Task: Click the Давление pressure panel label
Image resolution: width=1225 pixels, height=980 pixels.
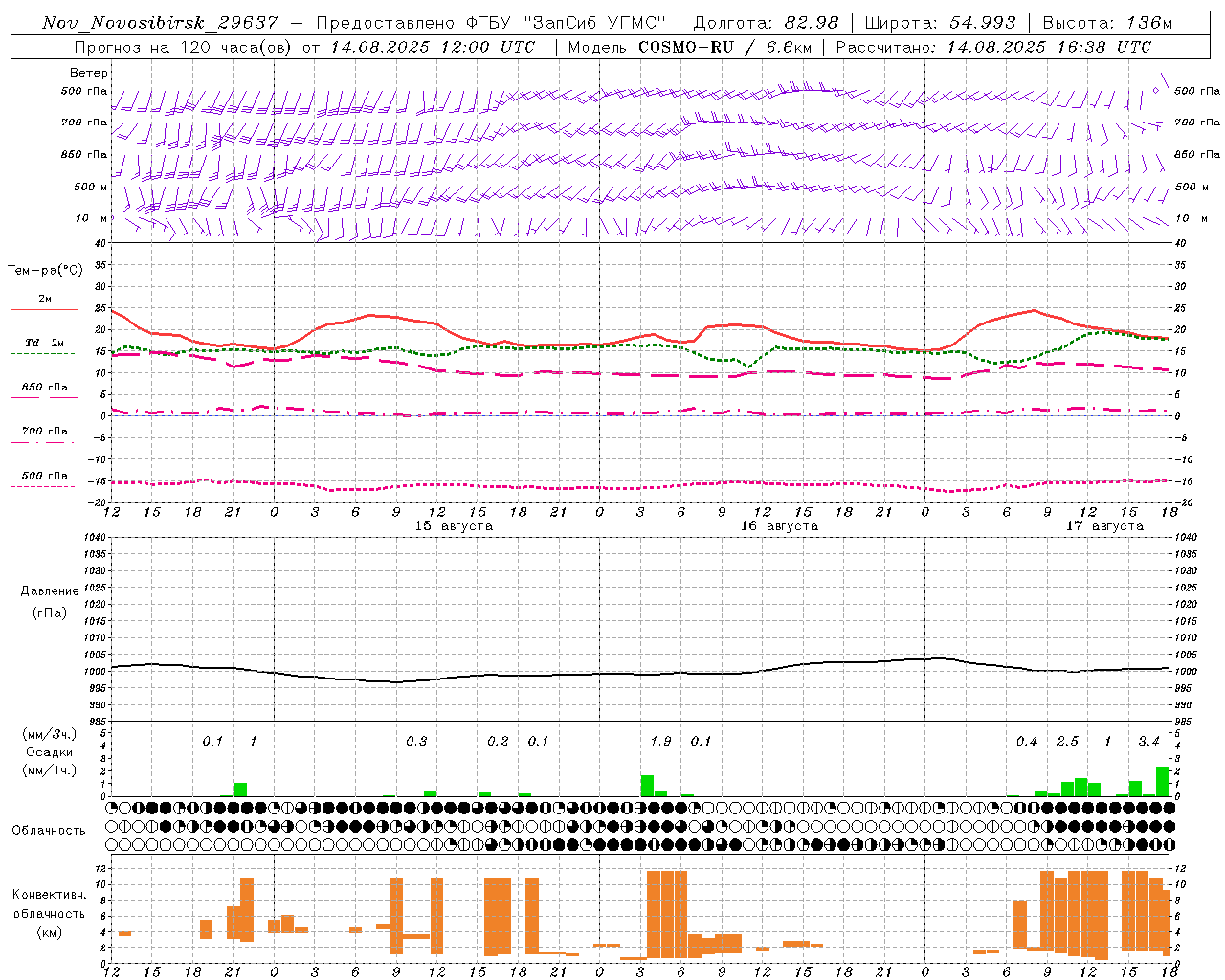Action: pos(50,591)
